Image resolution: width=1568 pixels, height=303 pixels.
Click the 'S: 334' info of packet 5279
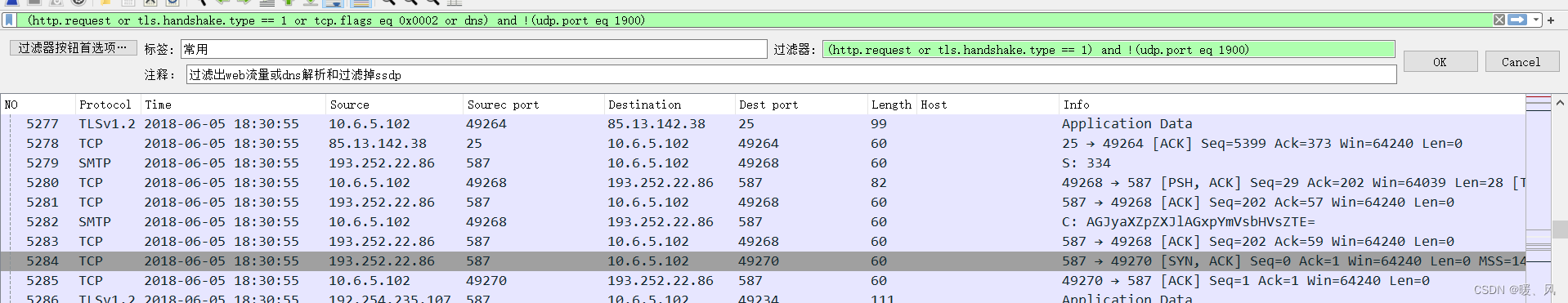point(1086,163)
